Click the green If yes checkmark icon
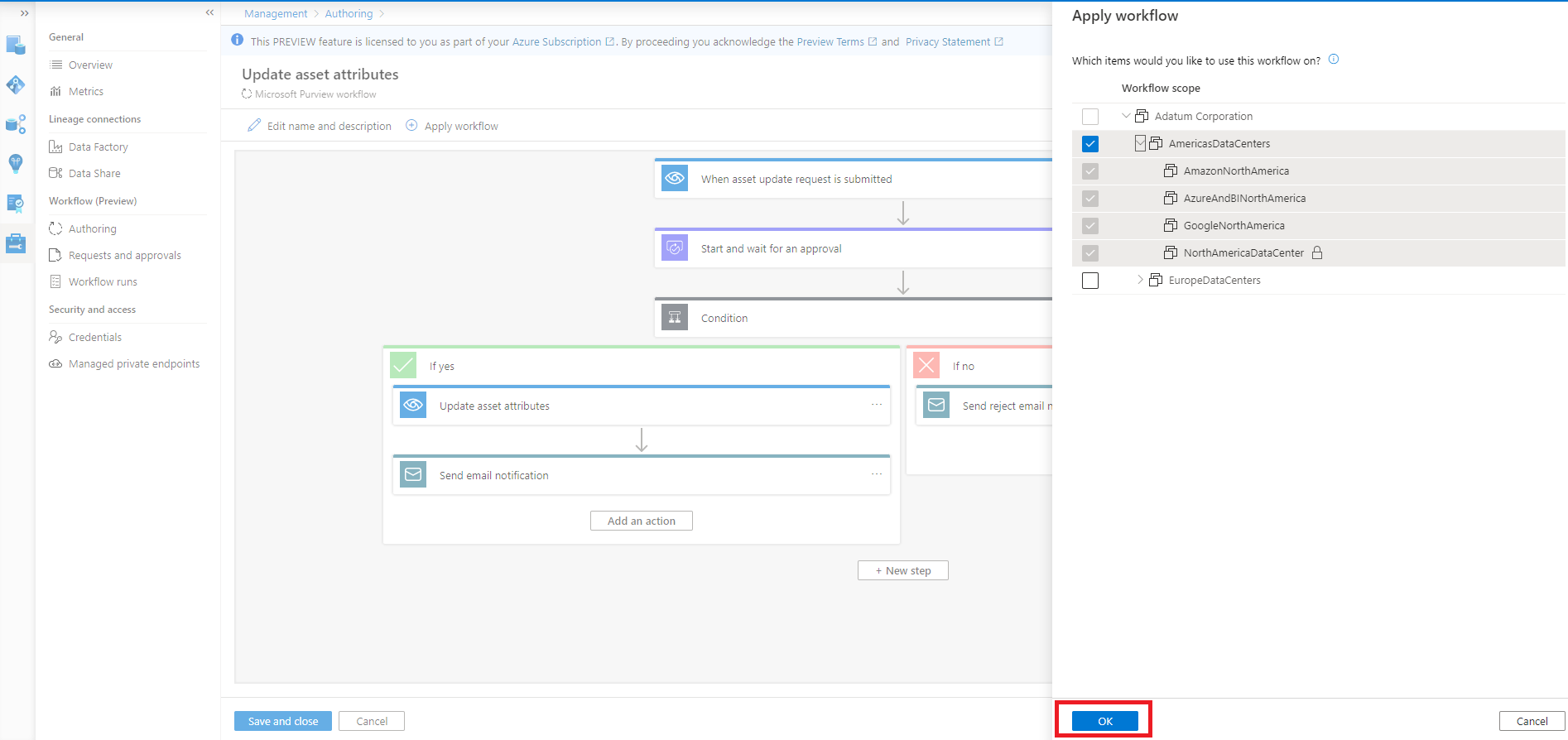 tap(403, 365)
